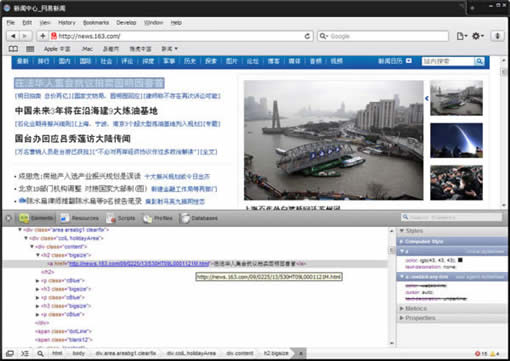The width and height of the screenshot is (510, 361).
Task: Go back with the browser back arrow
Action: [x=13, y=36]
